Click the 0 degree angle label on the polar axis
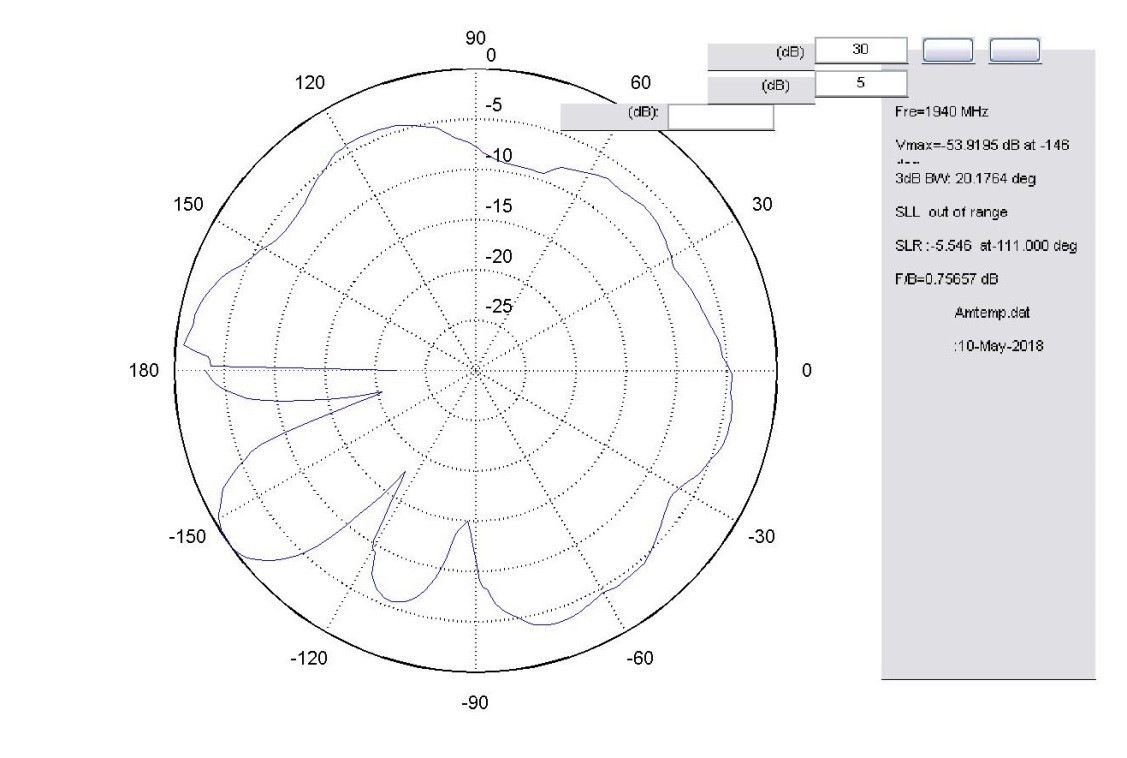The image size is (1127, 758). (x=806, y=371)
